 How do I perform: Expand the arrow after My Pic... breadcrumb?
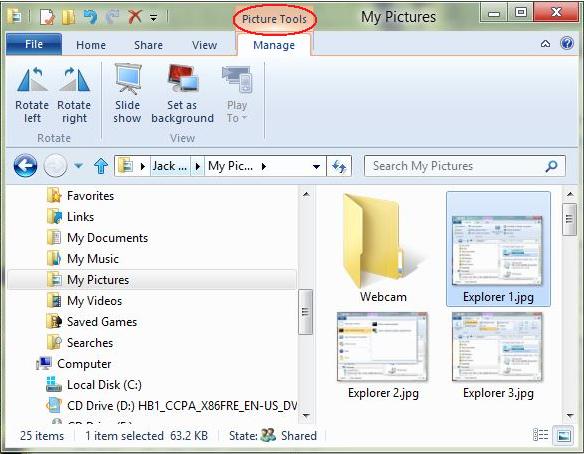point(264,166)
